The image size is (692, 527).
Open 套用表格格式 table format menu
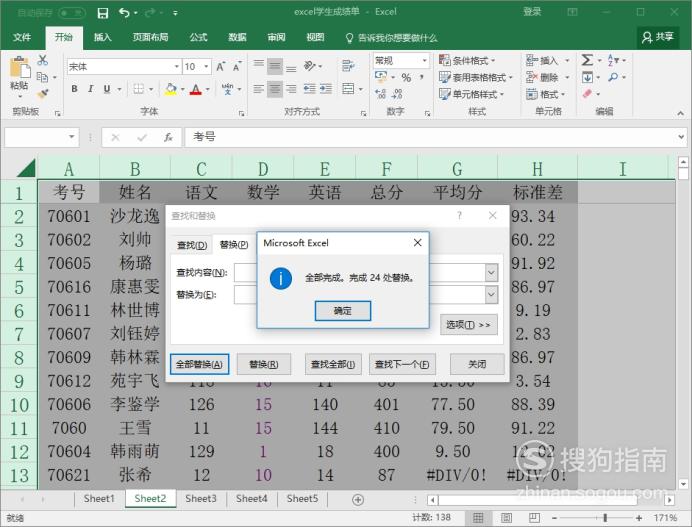[475, 78]
